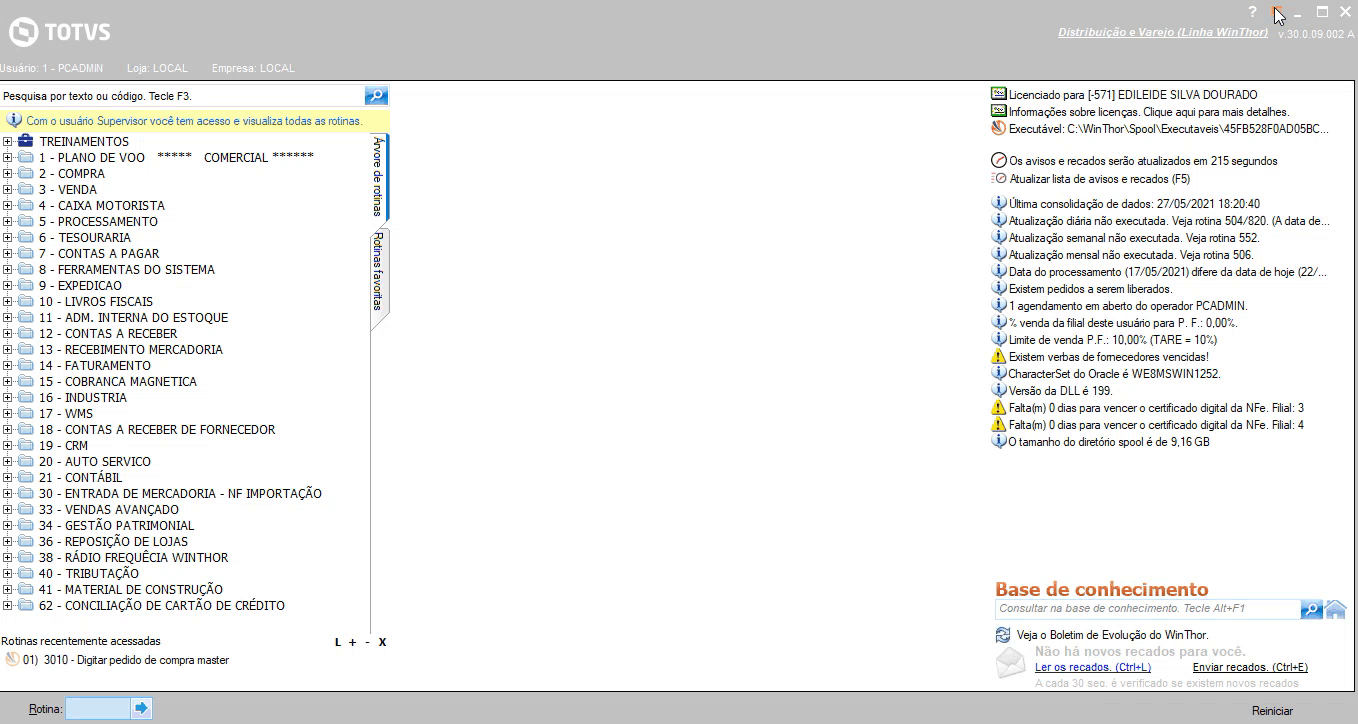The image size is (1358, 724).
Task: Select 13 - RECEBIMENTO MERCADORIA row
Action: click(x=131, y=349)
